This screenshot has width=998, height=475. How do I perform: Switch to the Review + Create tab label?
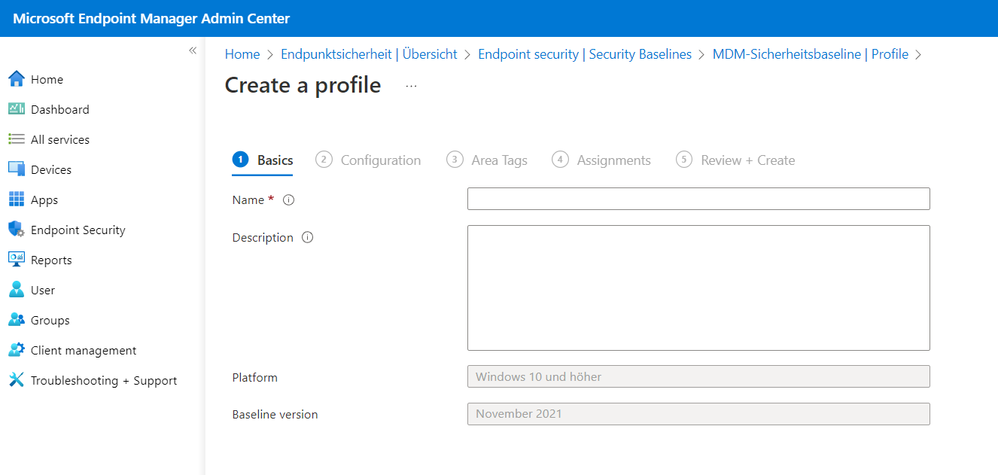tap(748, 160)
